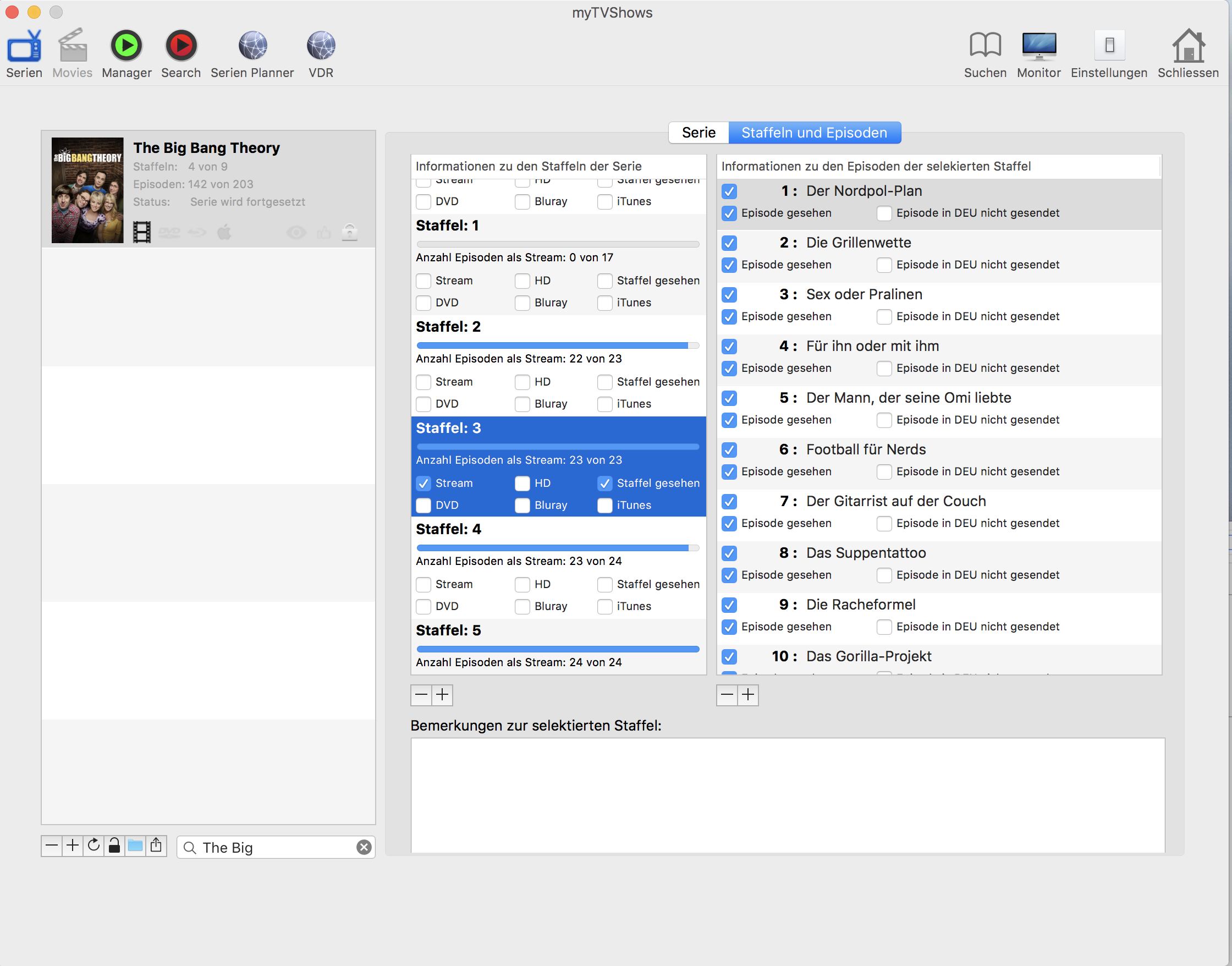Click the Schliessen house icon
Screen dimensions: 1232x966
1188,46
